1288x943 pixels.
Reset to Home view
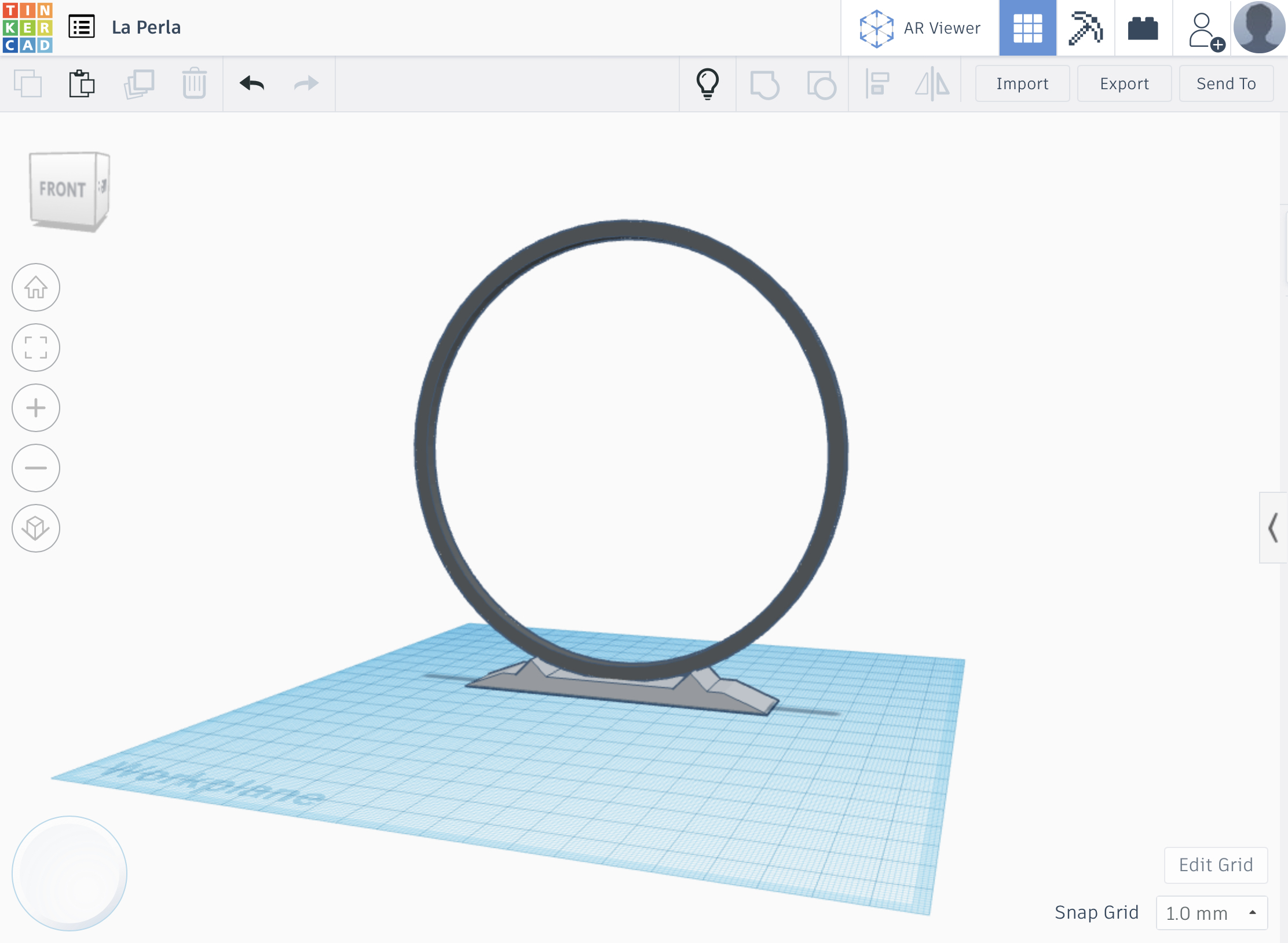[x=36, y=287]
